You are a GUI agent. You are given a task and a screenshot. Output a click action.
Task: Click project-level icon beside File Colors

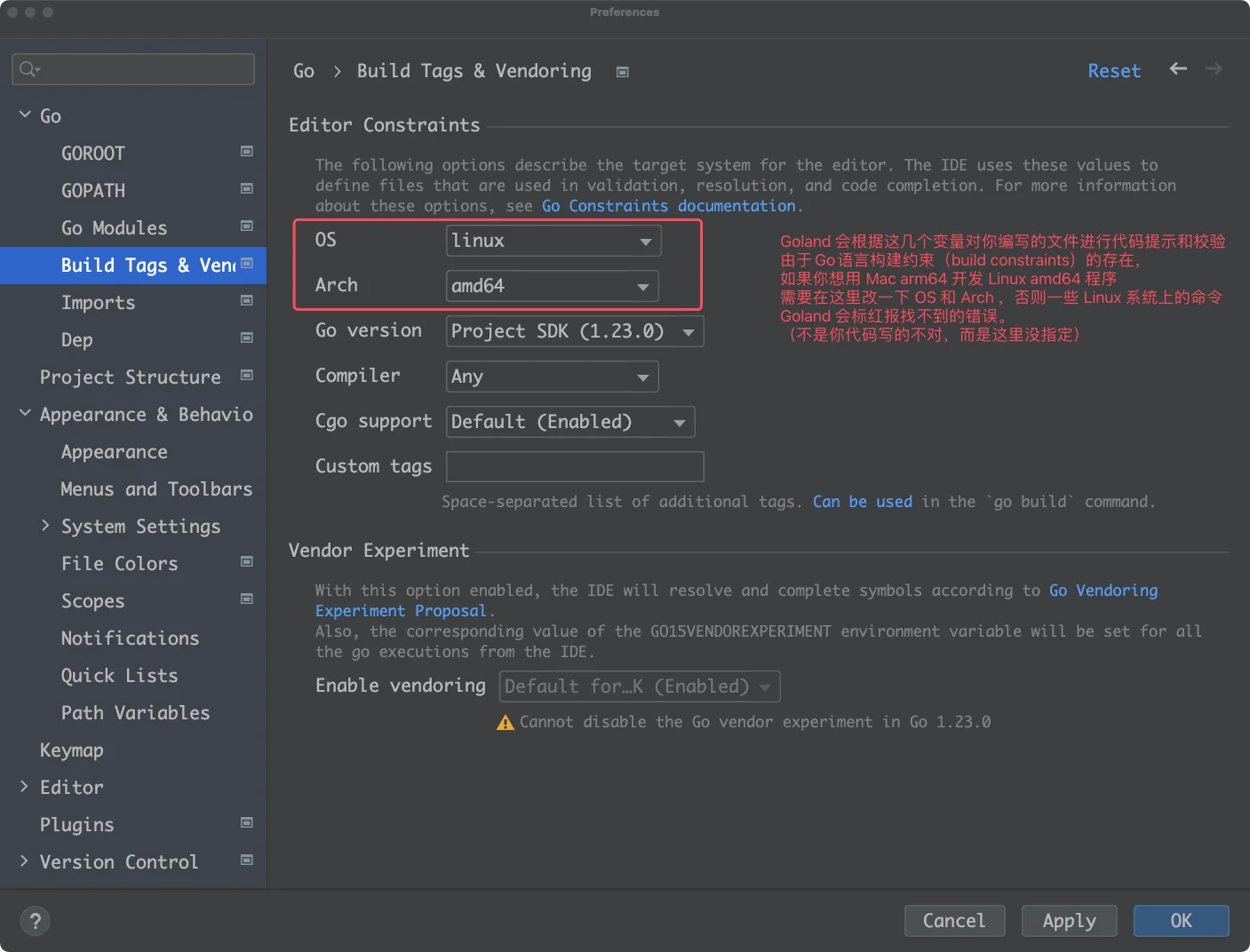point(247,562)
